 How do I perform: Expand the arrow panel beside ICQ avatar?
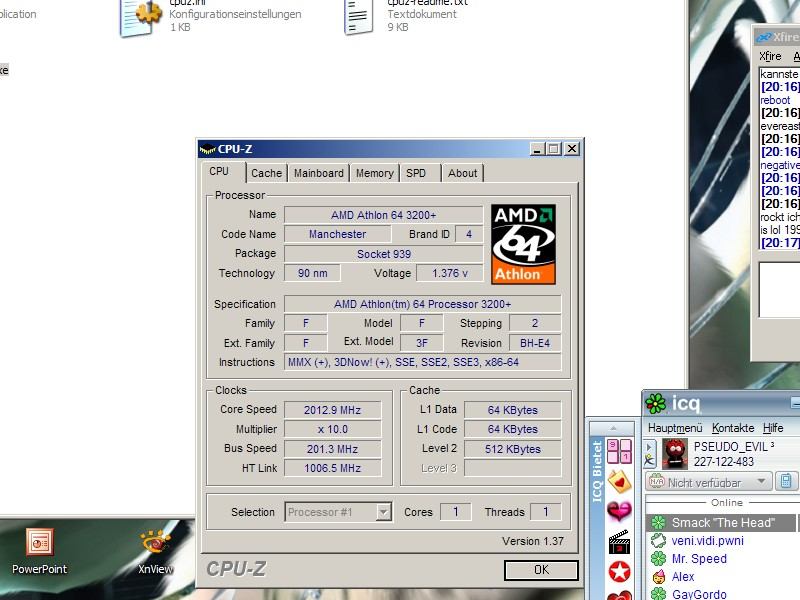649,447
